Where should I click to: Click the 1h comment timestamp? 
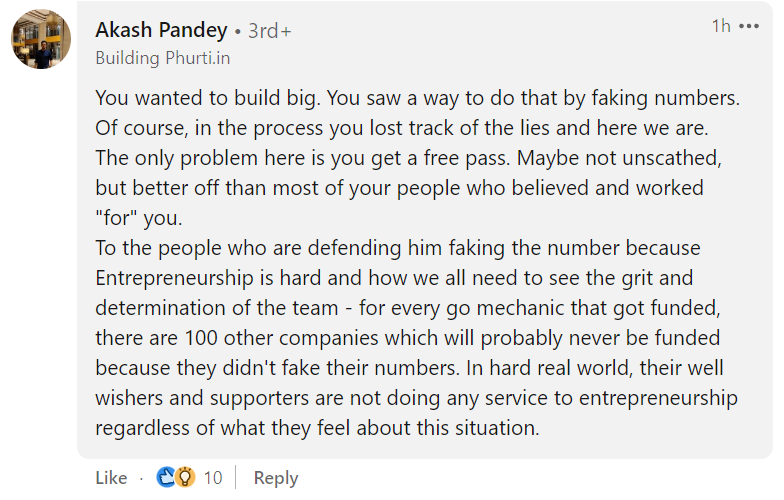coord(721,26)
